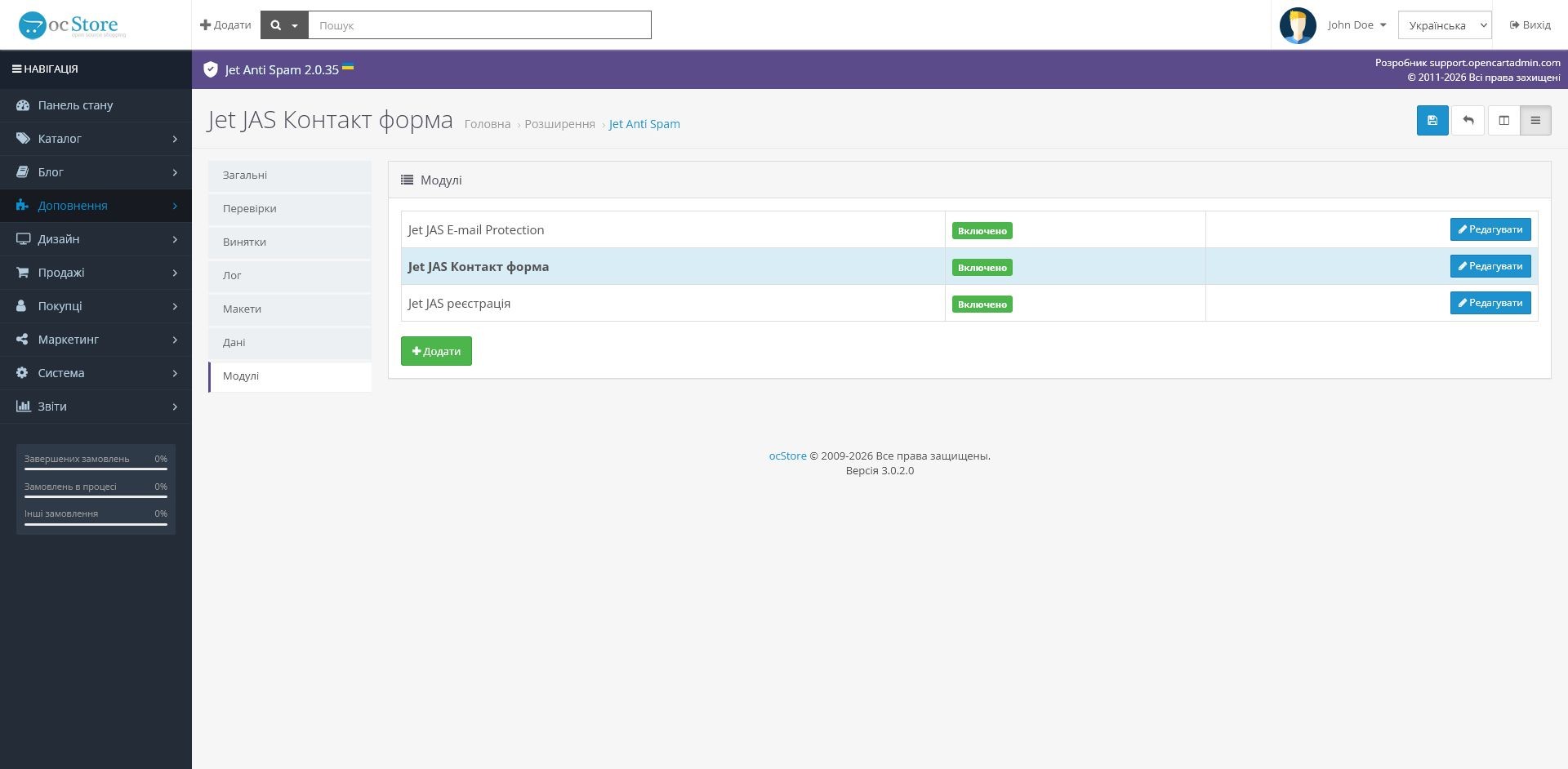
Task: Click the ocStore footer link
Action: [787, 456]
